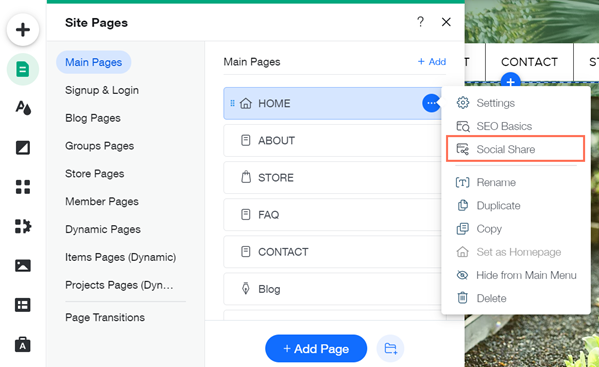599x367 pixels.
Task: Click the puzzle-piece Business Solutions icon
Action: click(x=23, y=226)
